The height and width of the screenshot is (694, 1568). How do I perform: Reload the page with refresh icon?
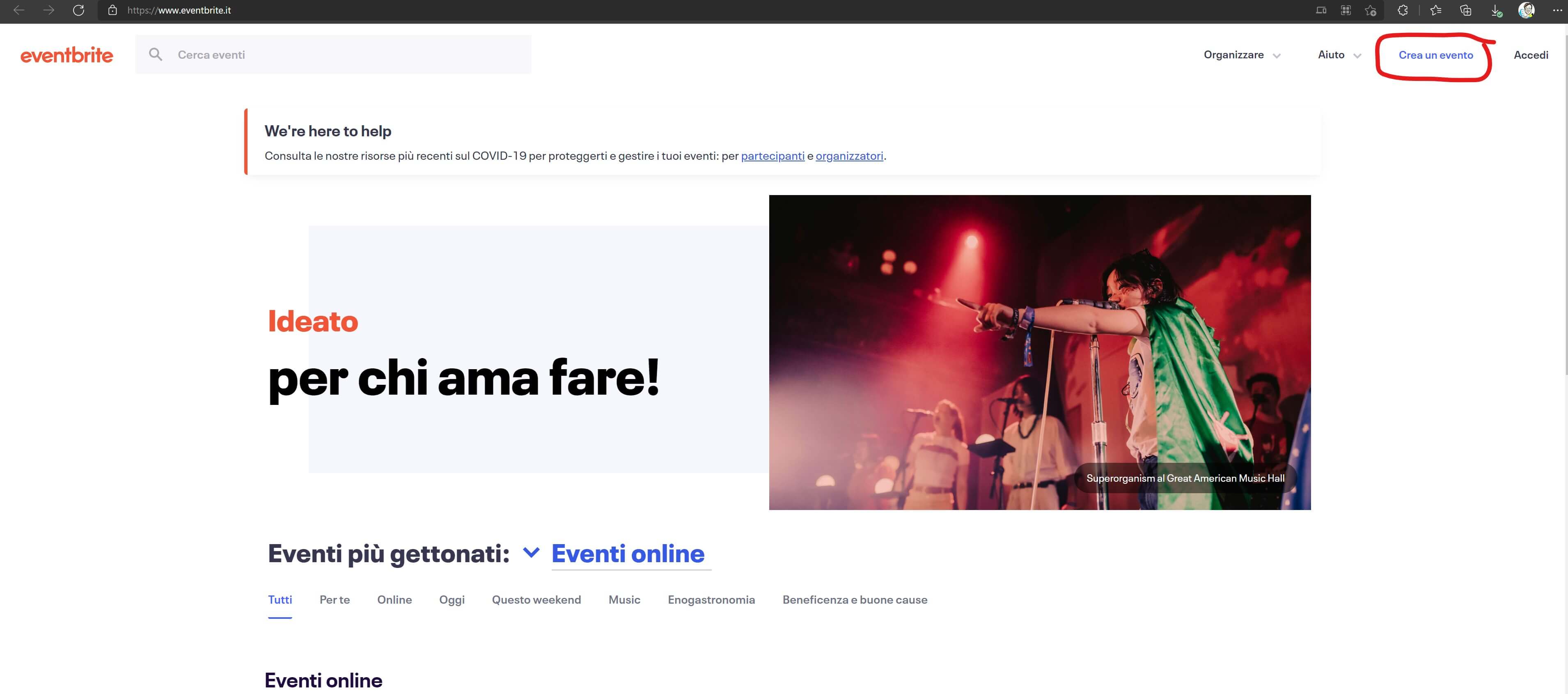[x=78, y=10]
